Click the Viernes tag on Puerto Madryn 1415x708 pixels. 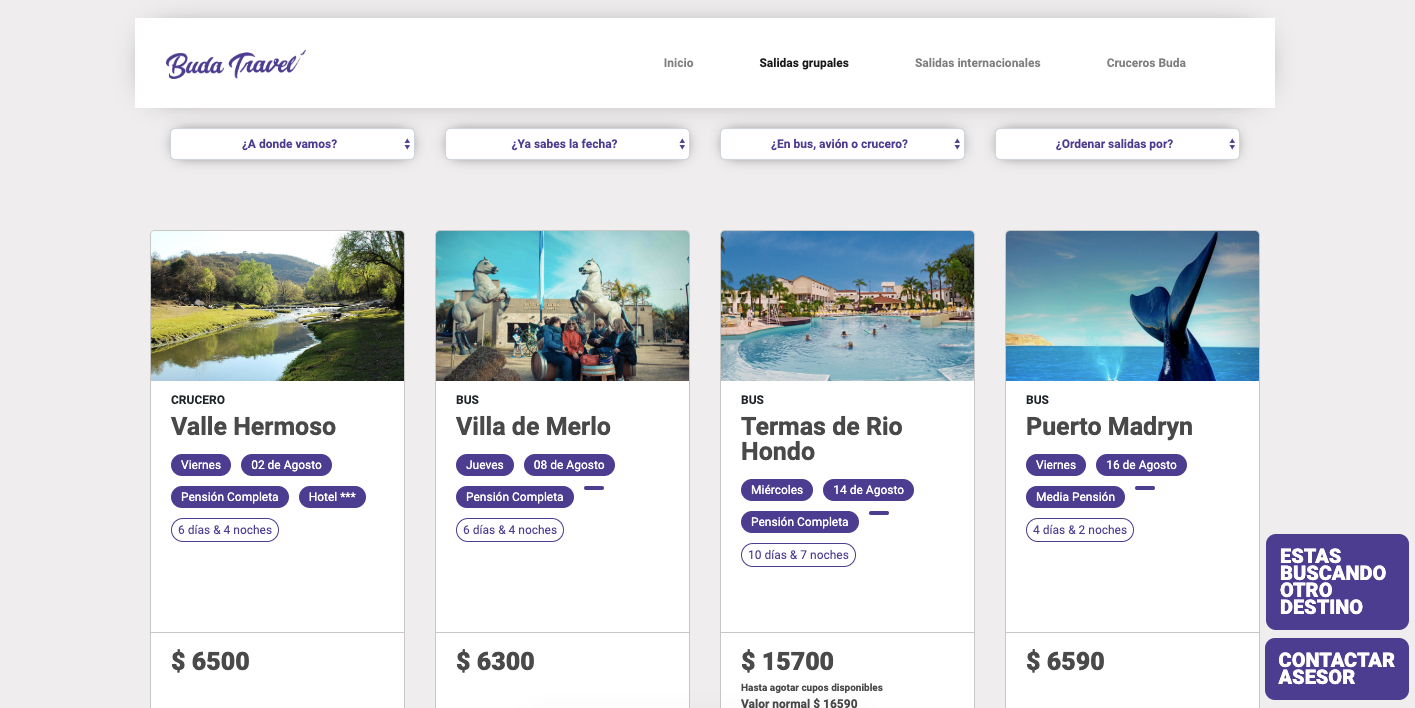pyautogui.click(x=1056, y=465)
